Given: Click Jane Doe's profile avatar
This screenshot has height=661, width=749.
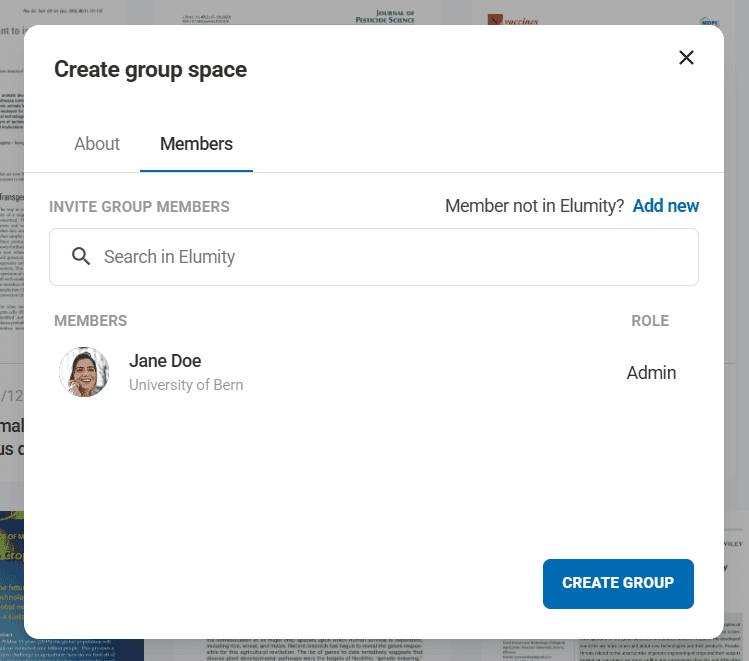Looking at the screenshot, I should (x=84, y=373).
